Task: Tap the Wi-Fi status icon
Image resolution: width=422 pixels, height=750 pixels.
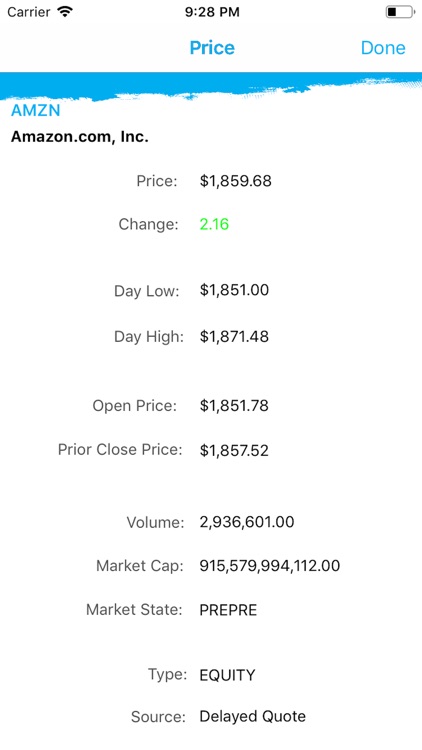Action: click(64, 11)
